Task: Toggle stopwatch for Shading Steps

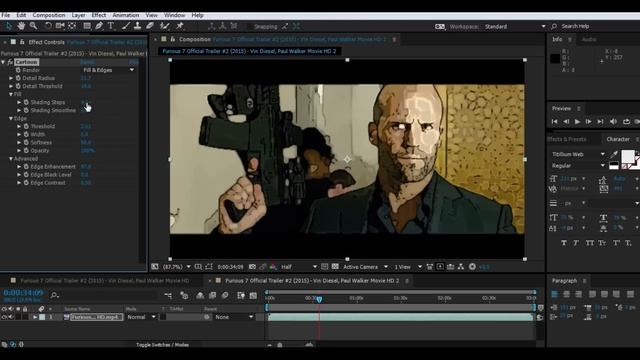Action: point(26,102)
